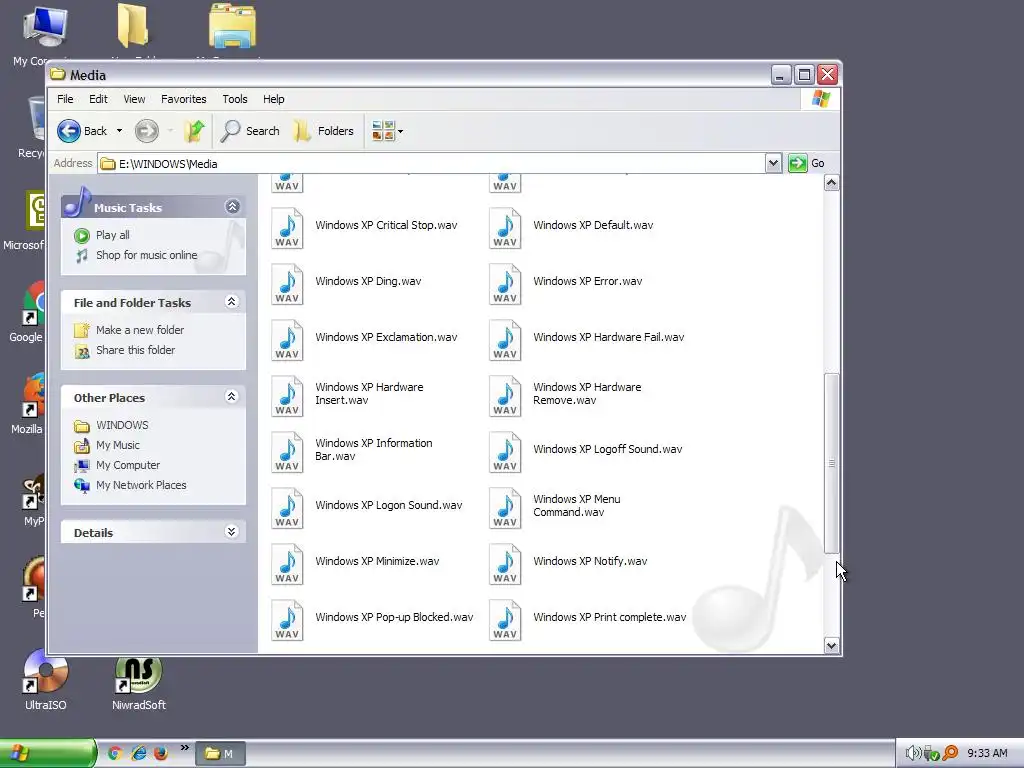
Task: Open the File menu
Action: pos(65,99)
